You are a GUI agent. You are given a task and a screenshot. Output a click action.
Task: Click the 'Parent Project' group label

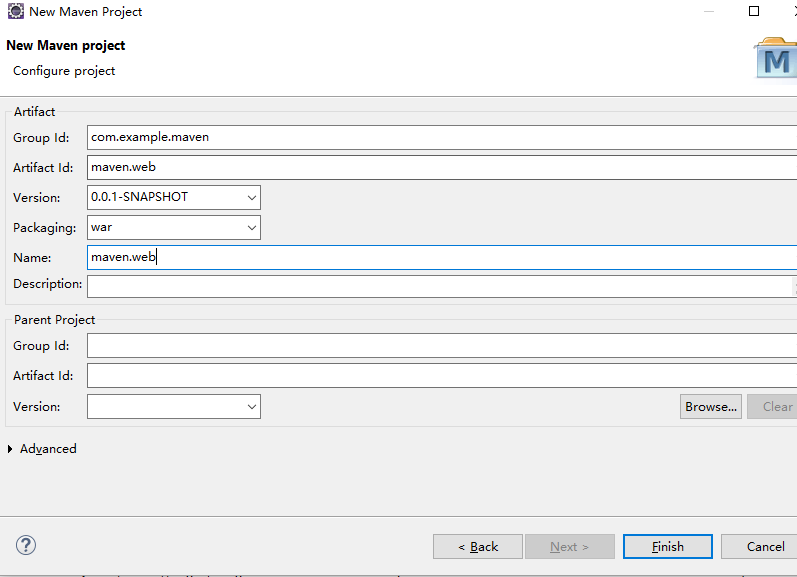click(54, 320)
